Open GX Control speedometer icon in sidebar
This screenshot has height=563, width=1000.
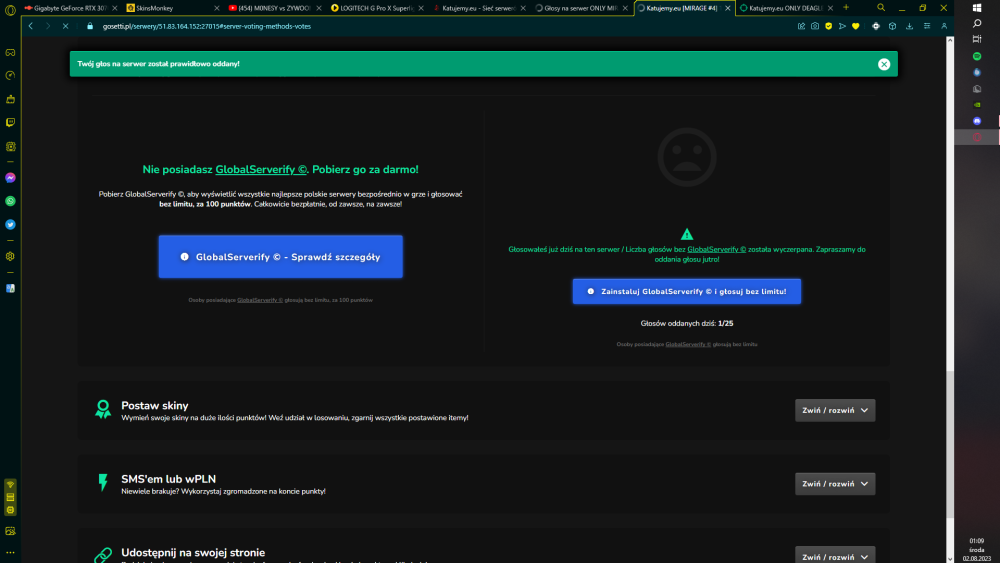[10, 76]
